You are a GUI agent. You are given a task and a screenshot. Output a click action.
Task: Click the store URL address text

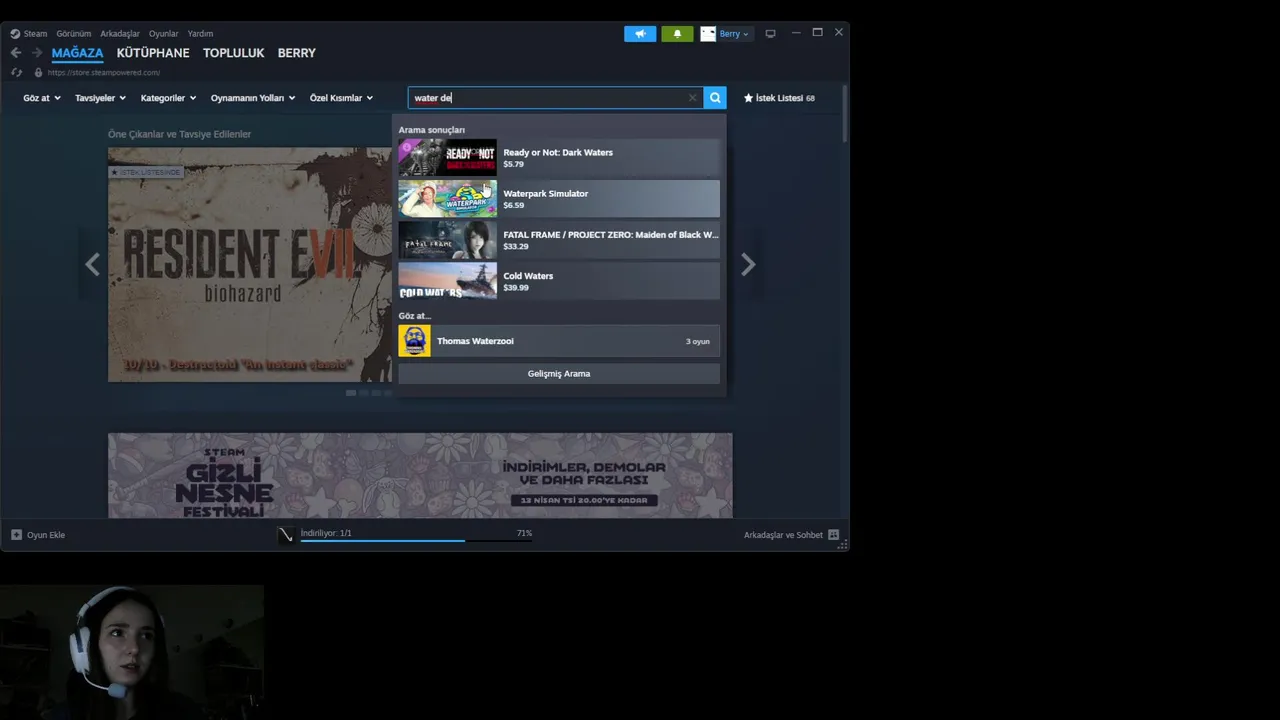(103, 72)
